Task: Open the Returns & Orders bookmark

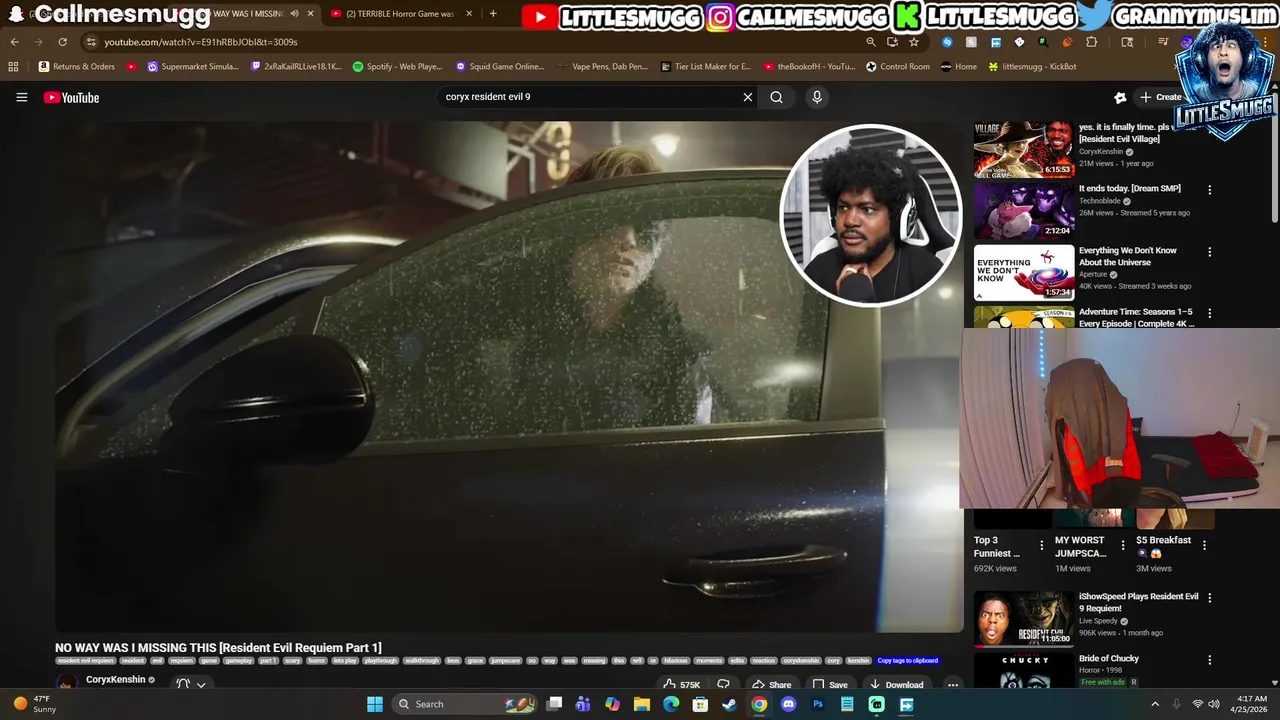Action: coord(76,66)
